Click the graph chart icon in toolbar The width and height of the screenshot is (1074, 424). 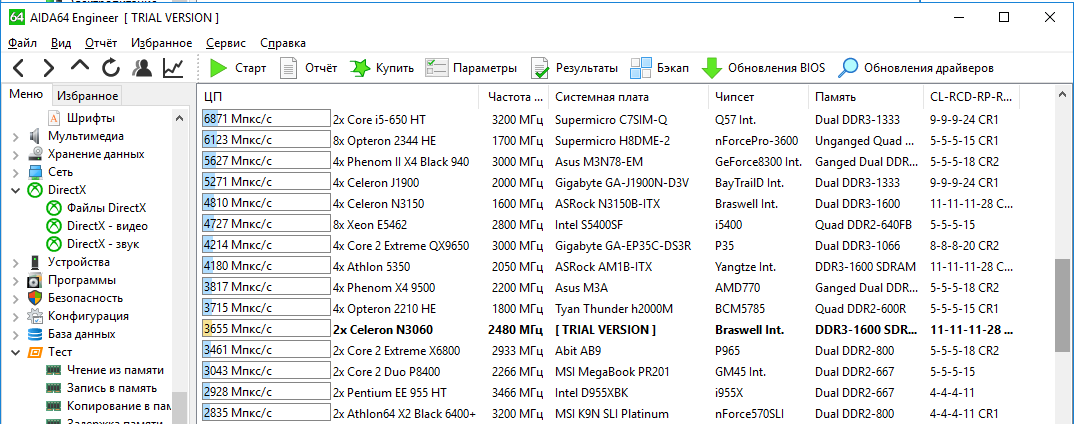pyautogui.click(x=173, y=68)
